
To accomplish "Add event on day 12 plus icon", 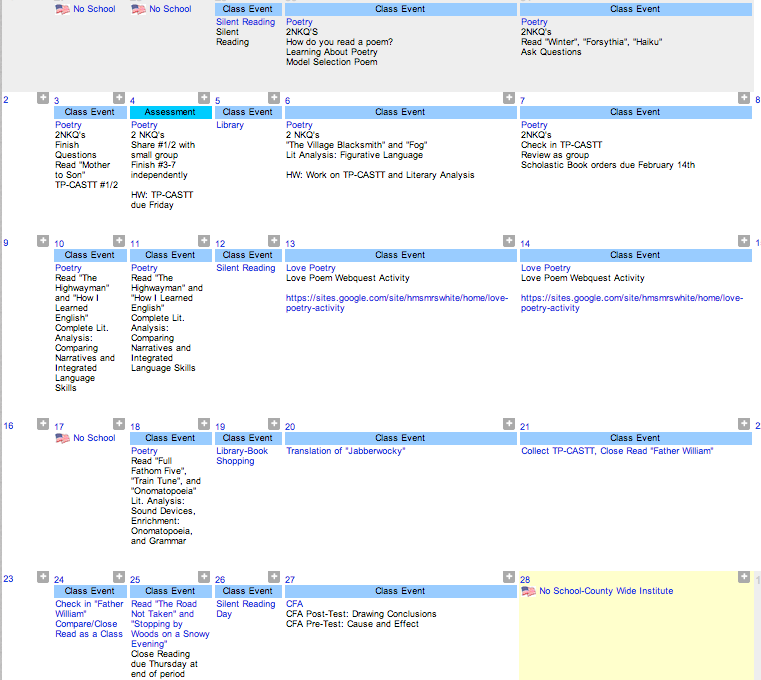I will click(x=274, y=241).
